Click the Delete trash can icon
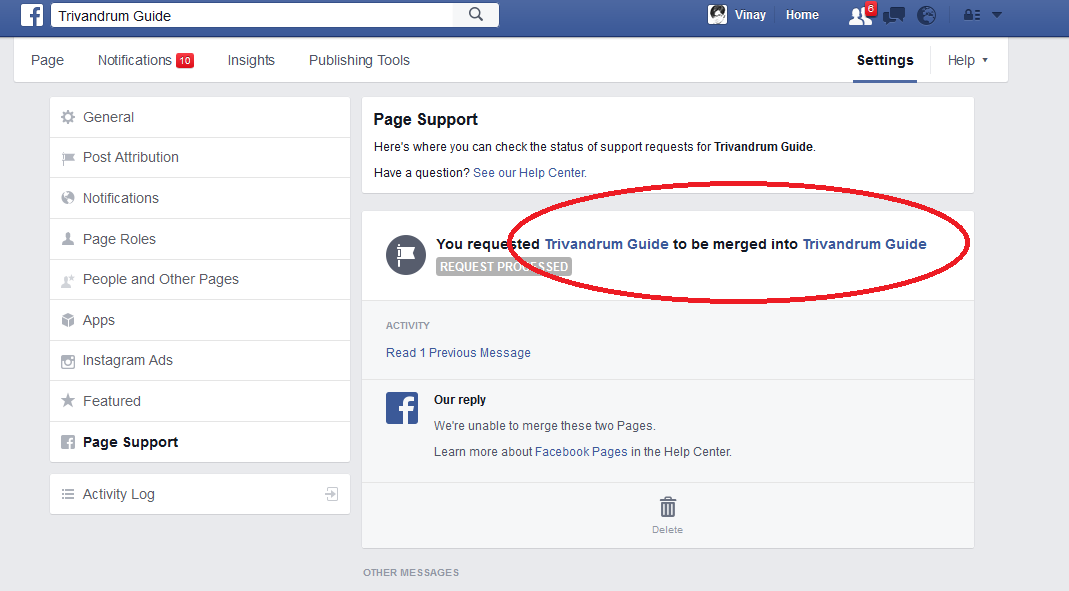 pyautogui.click(x=668, y=507)
